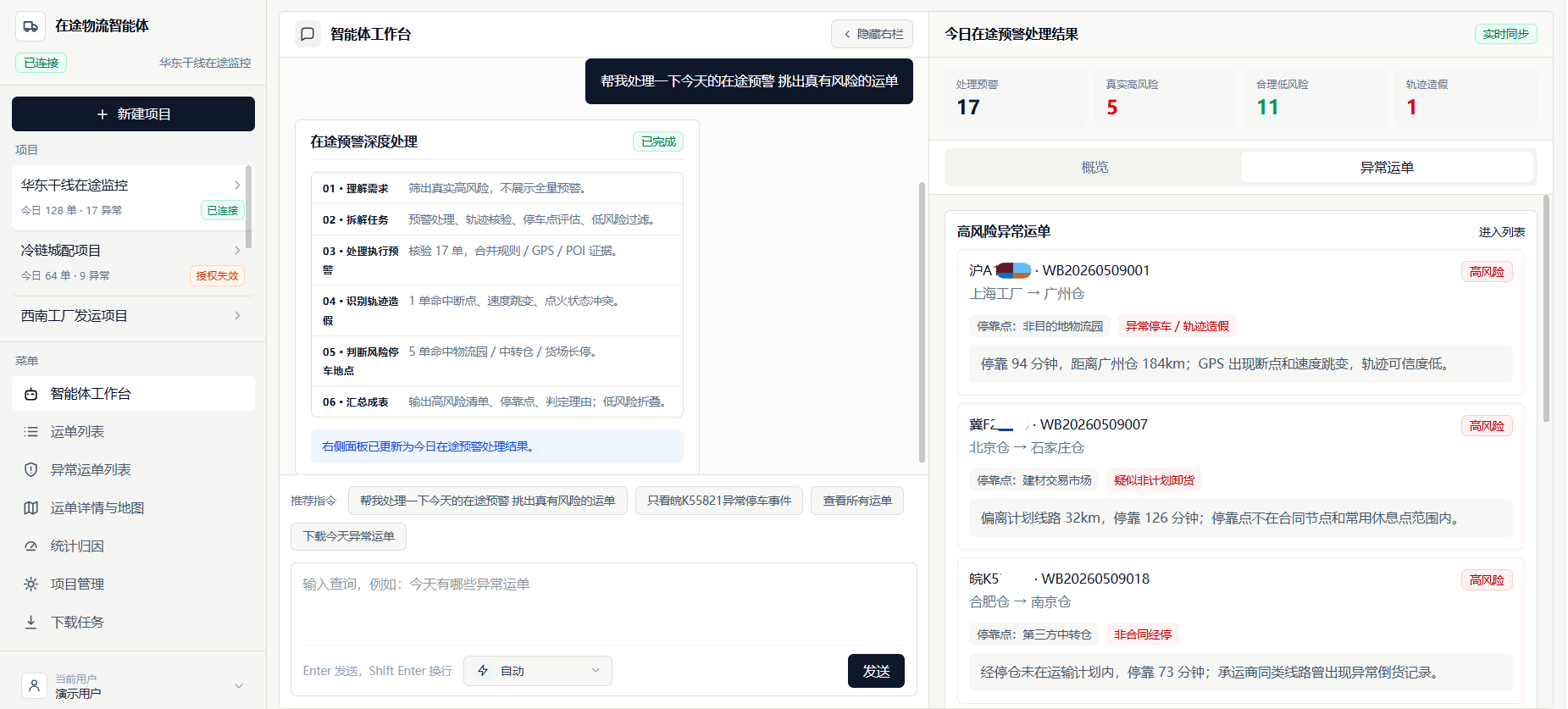Click the truck logo icon
The image size is (1568, 709).
(x=30, y=26)
